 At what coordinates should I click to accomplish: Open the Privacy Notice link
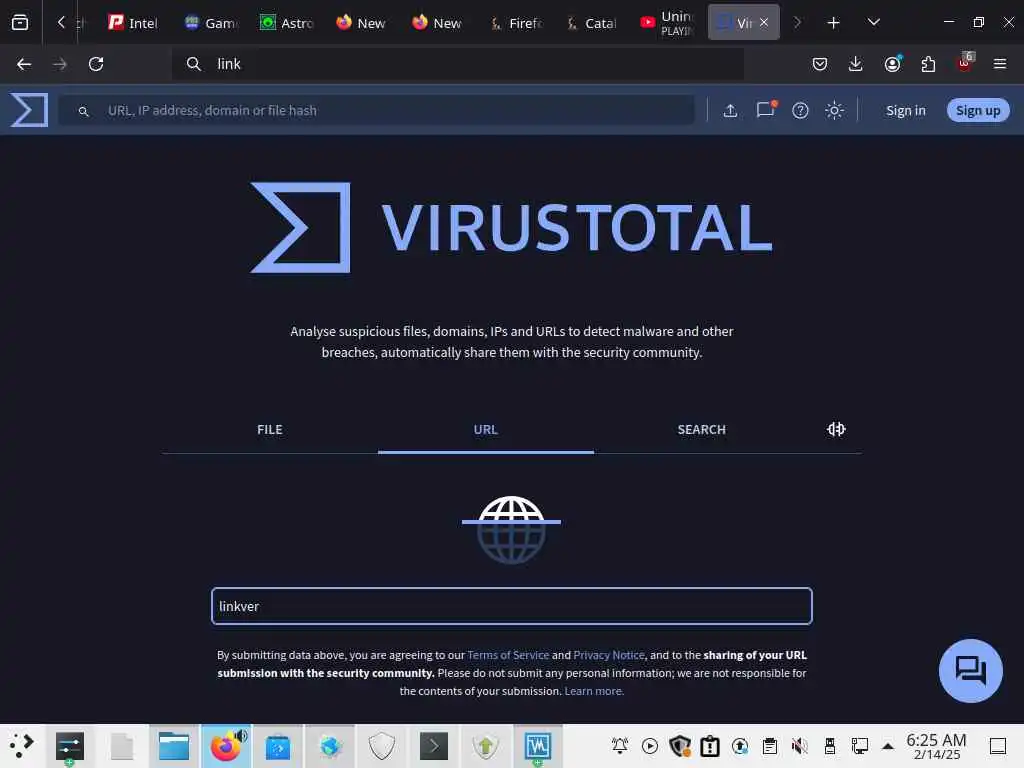point(609,654)
